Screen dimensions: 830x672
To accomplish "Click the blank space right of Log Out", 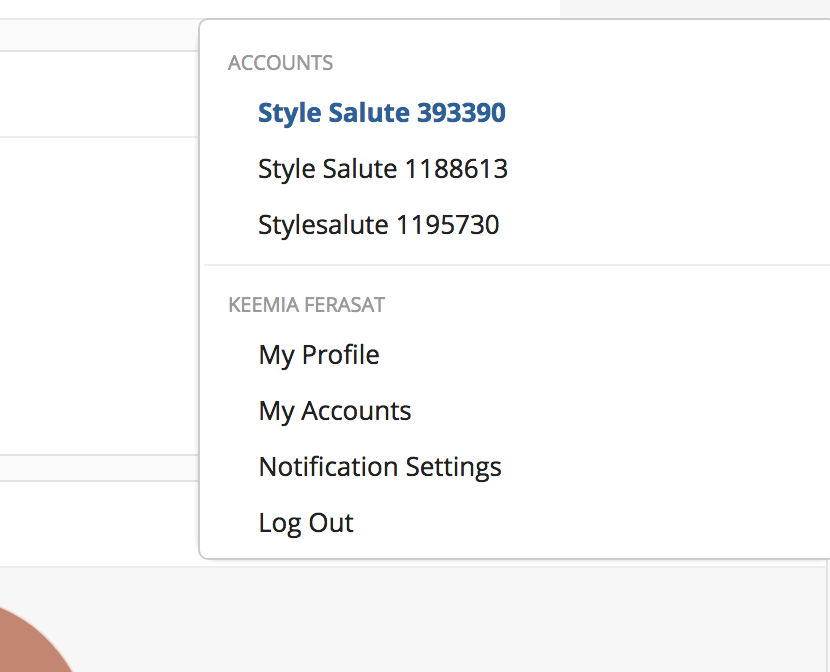I will tap(592, 523).
